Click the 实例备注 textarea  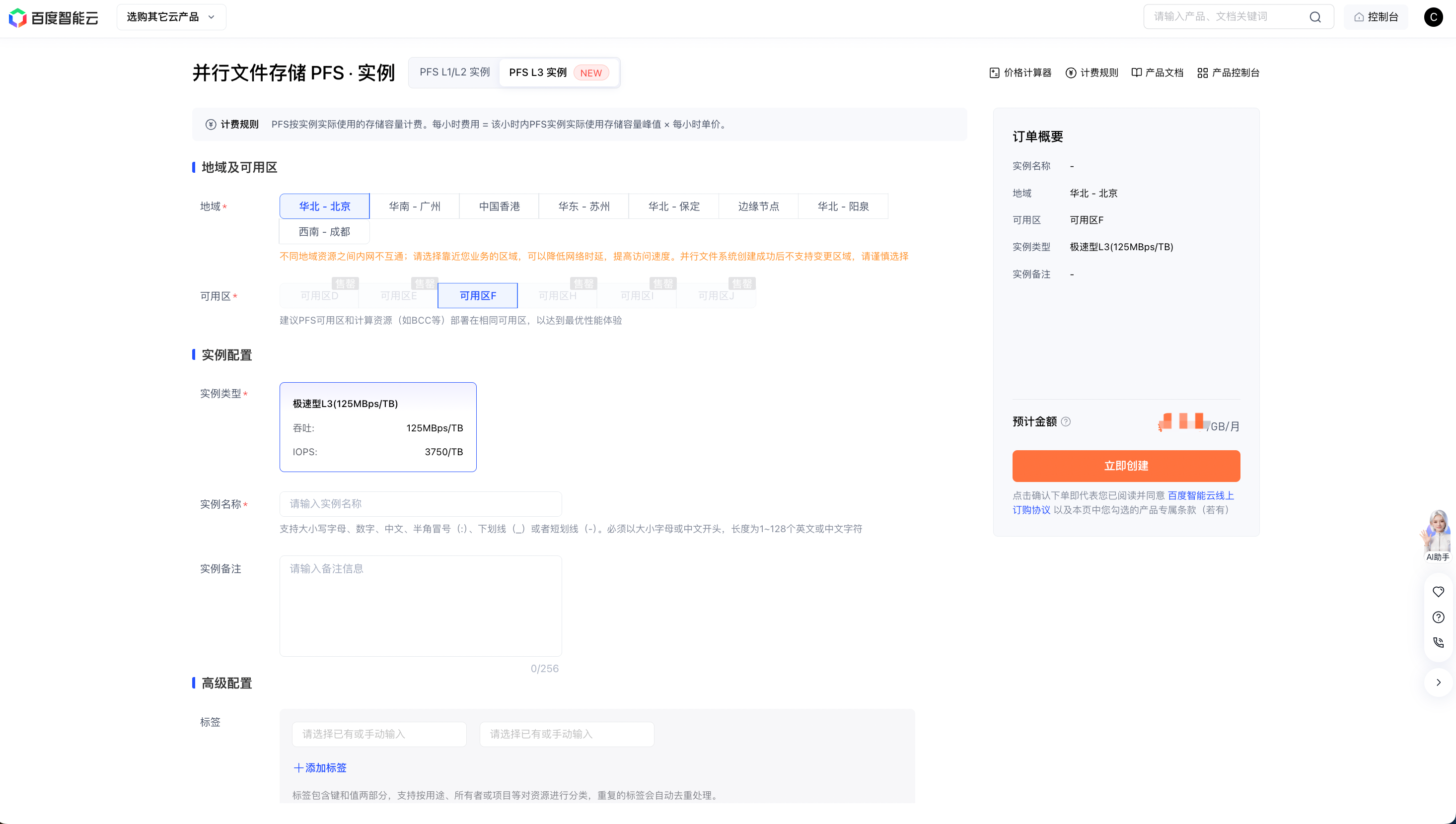421,606
